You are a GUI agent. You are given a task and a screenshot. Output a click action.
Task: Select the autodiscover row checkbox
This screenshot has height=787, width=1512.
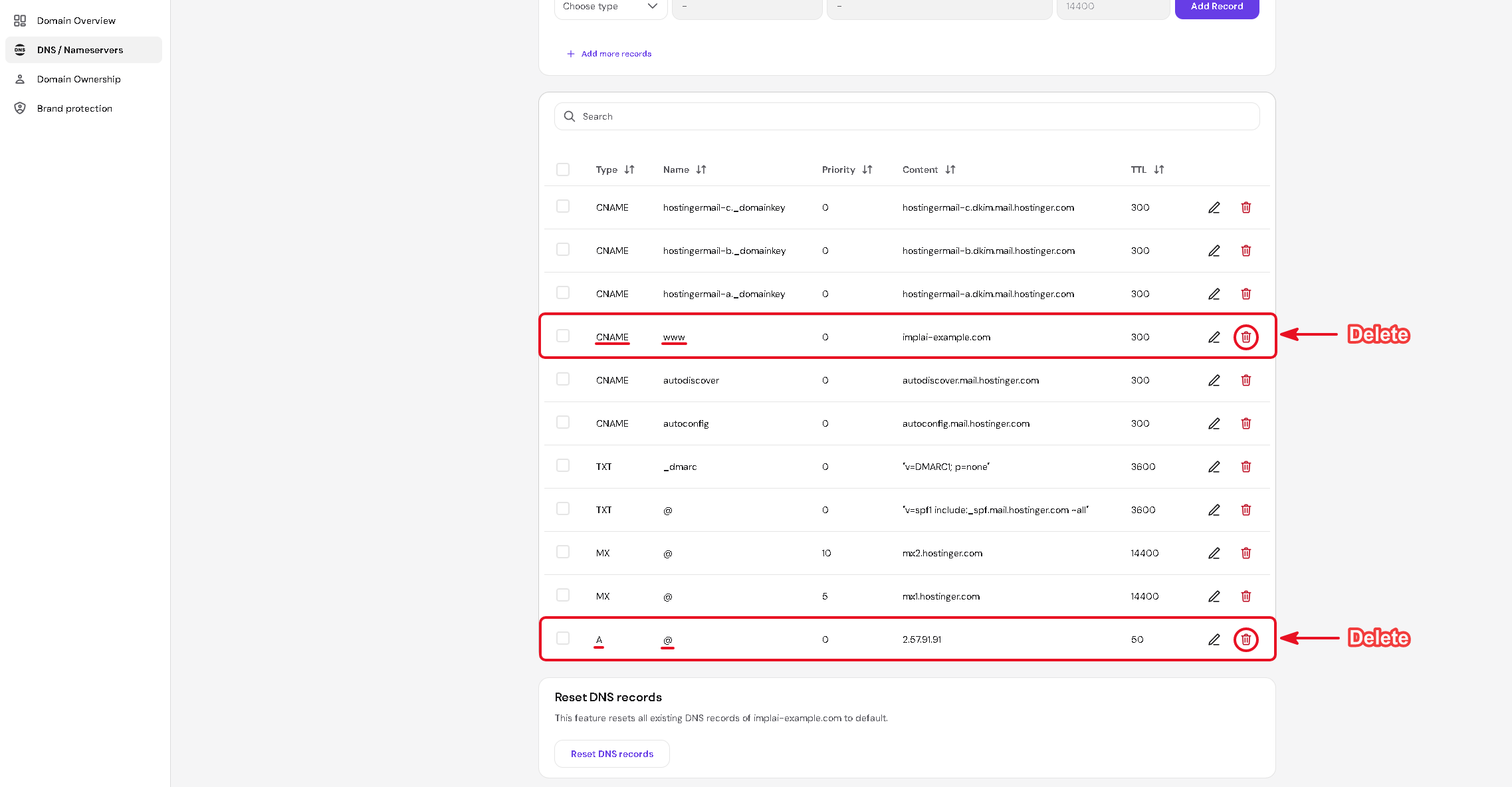click(x=563, y=379)
